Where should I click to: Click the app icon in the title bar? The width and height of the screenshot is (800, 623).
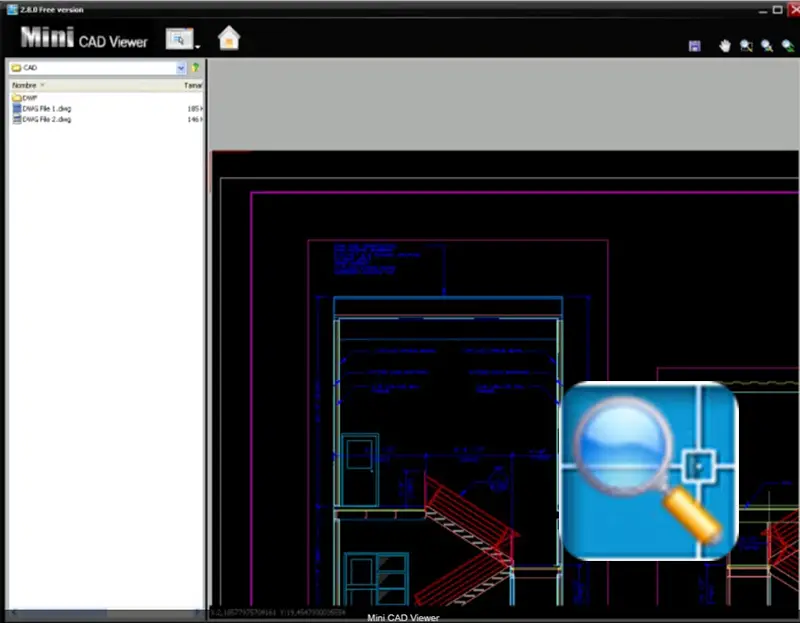click(12, 9)
